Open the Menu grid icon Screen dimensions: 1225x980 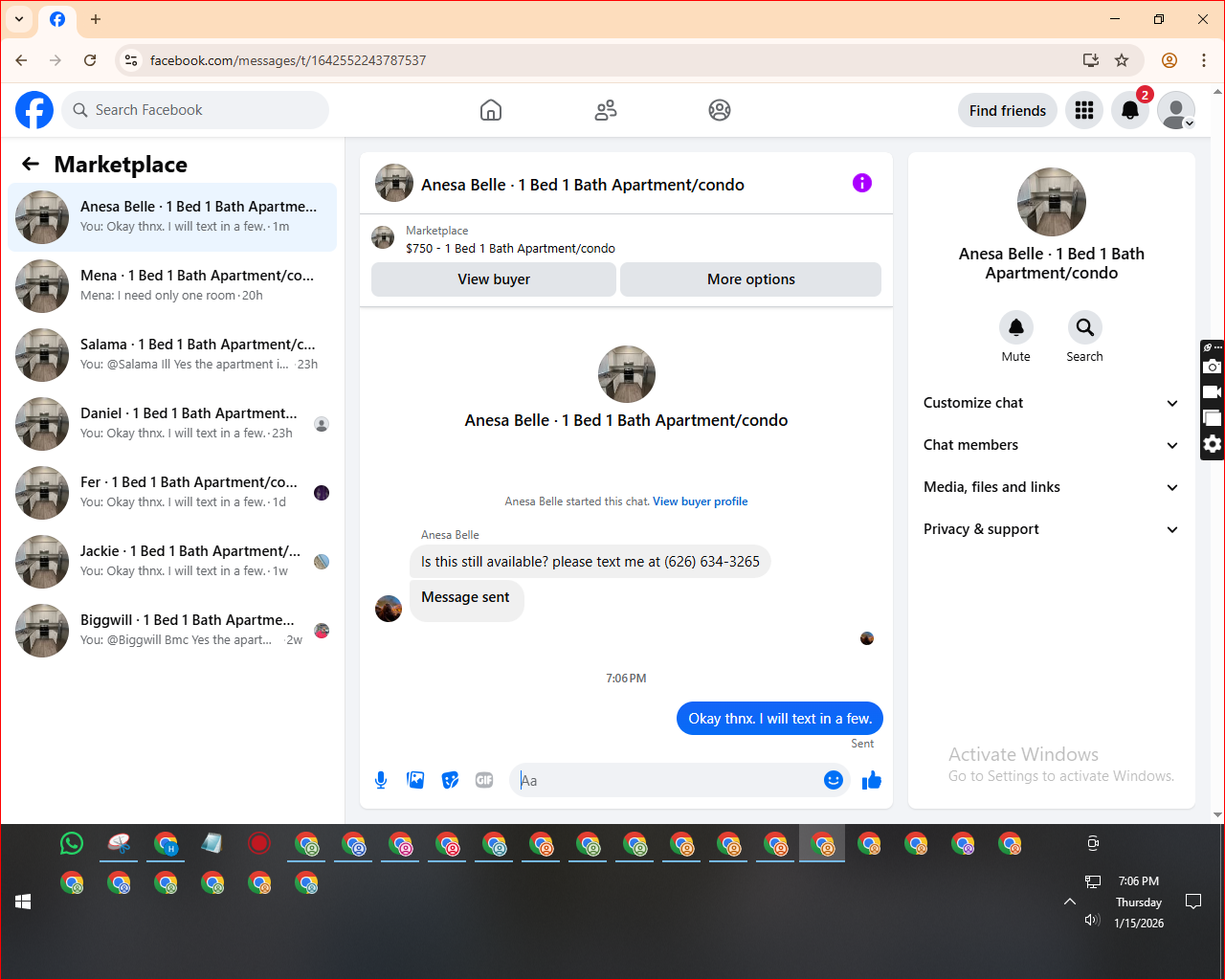pos(1084,110)
